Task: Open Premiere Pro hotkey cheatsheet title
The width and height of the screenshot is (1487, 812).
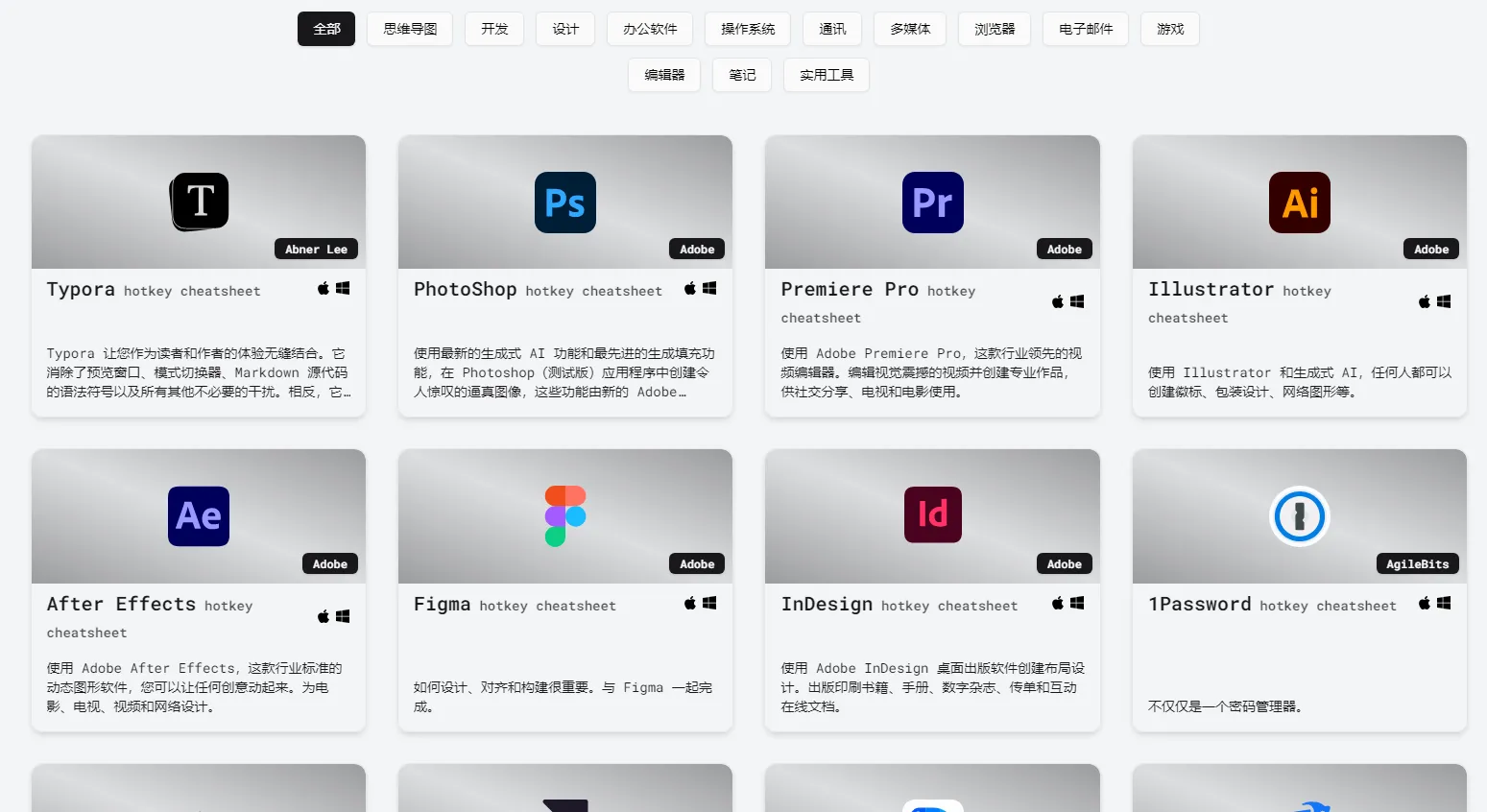Action: click(878, 302)
